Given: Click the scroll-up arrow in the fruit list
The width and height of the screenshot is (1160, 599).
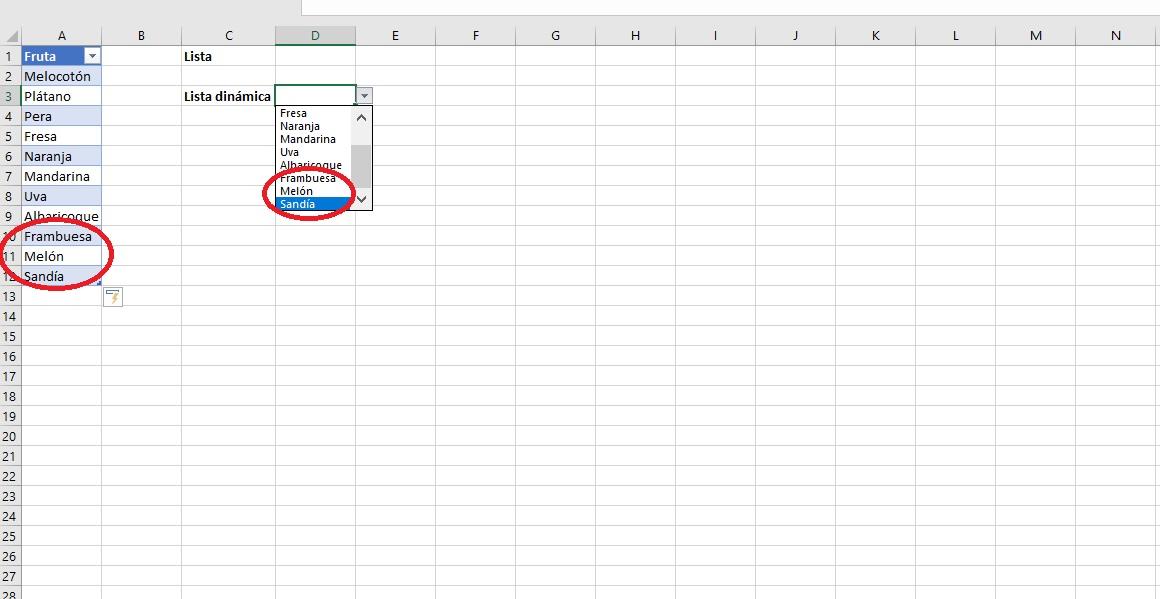Looking at the screenshot, I should [360, 117].
